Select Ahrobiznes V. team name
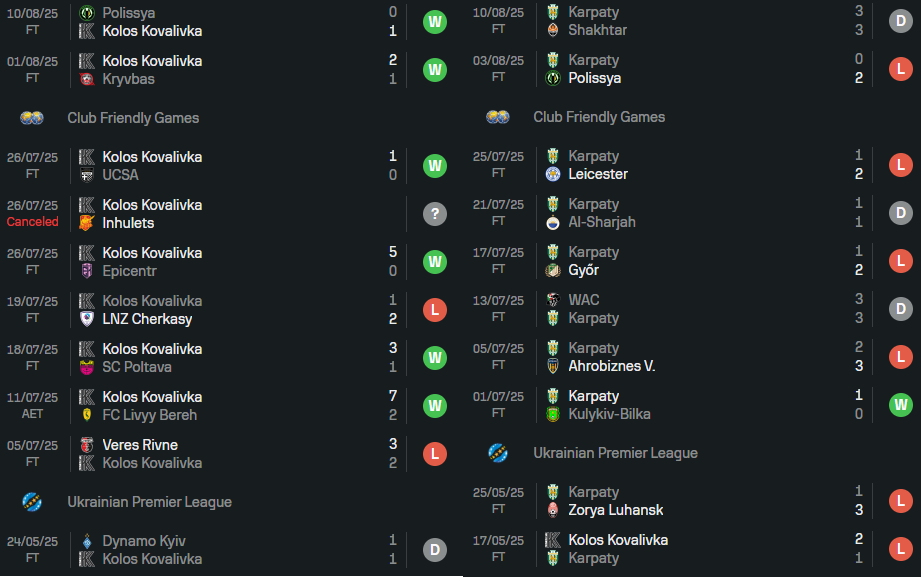The width and height of the screenshot is (921, 577). [x=611, y=366]
